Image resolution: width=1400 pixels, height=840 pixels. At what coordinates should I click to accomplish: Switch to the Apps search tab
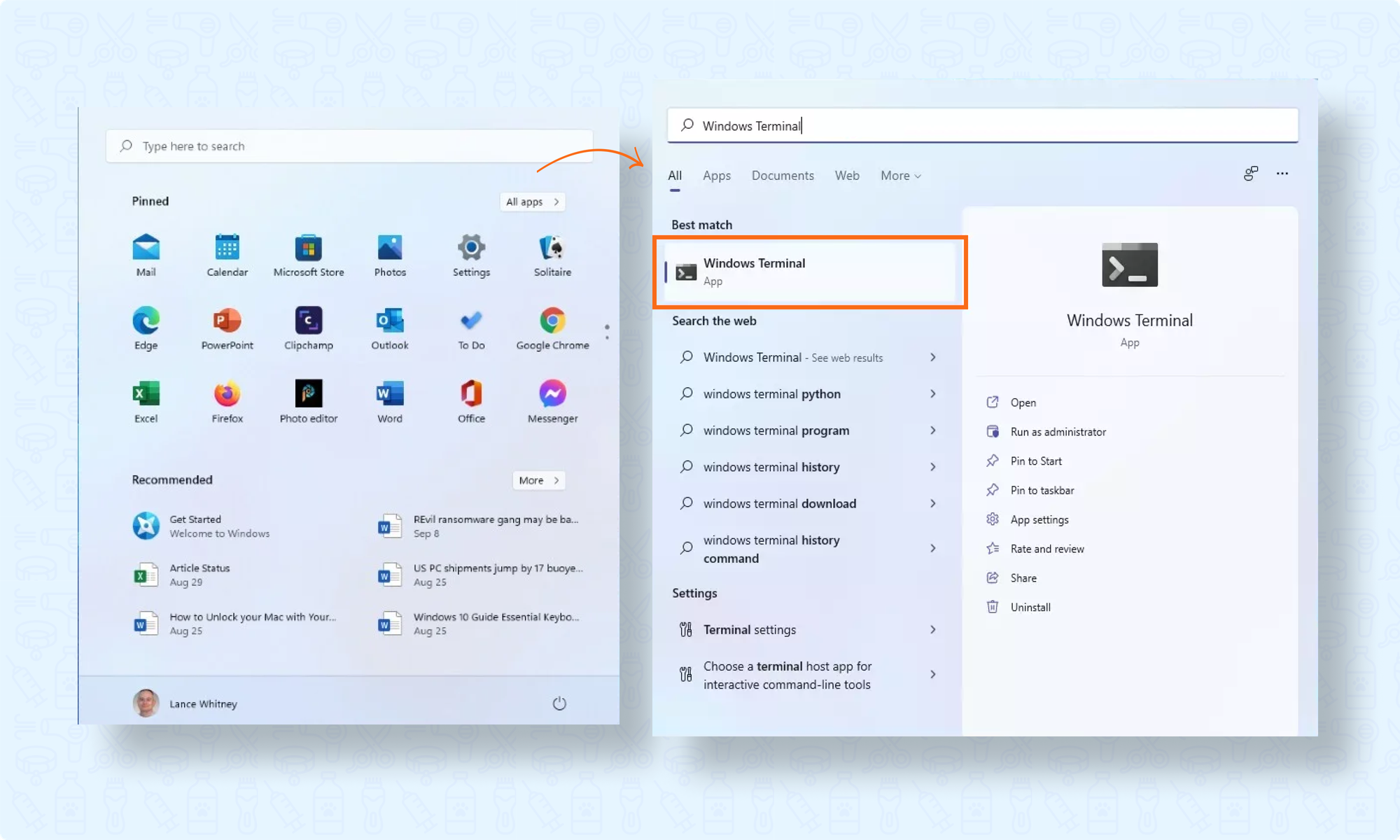pyautogui.click(x=716, y=176)
